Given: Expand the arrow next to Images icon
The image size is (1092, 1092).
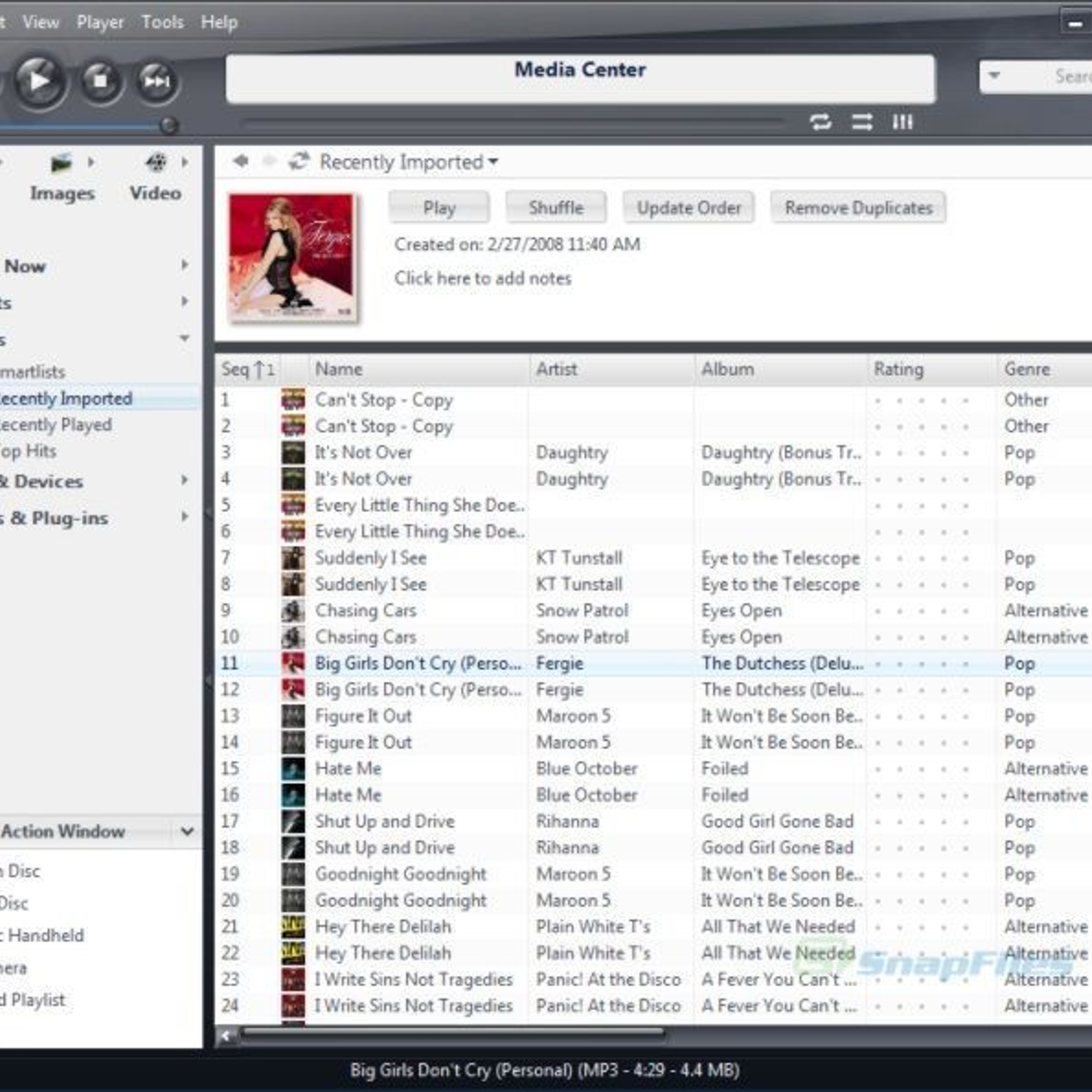Looking at the screenshot, I should [91, 162].
